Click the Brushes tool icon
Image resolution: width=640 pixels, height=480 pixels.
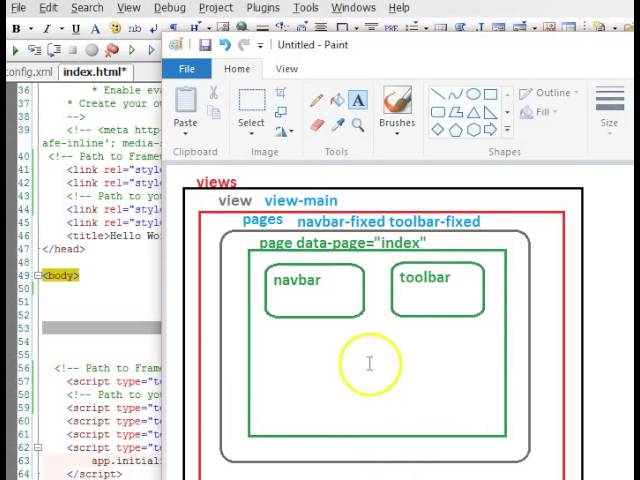click(x=397, y=100)
